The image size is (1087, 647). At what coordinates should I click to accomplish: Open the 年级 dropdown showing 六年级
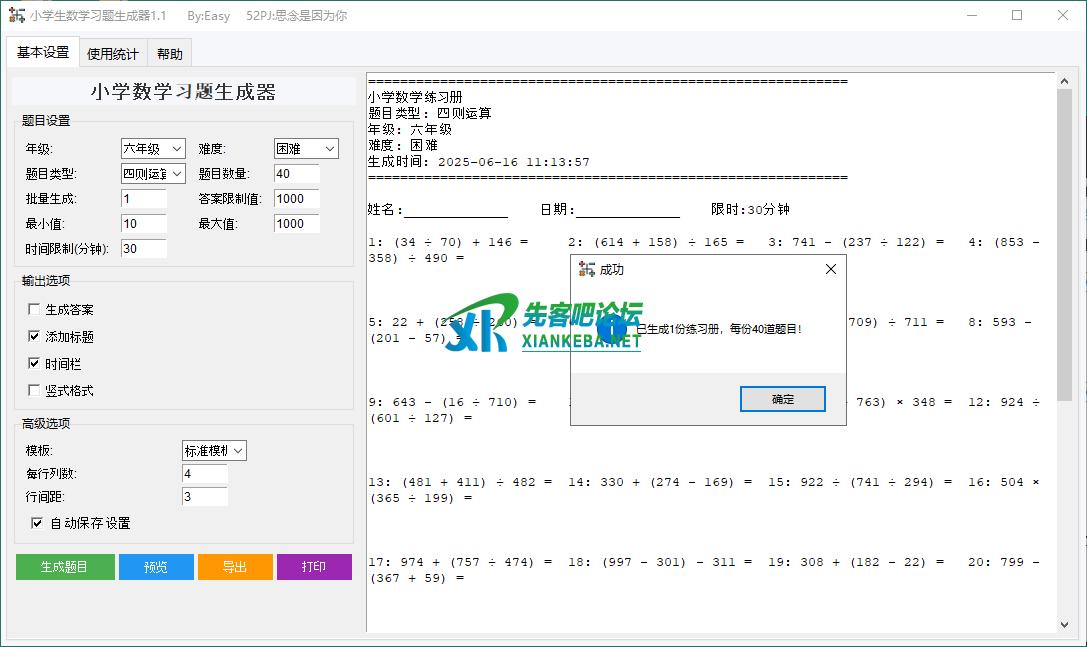pyautogui.click(x=153, y=149)
